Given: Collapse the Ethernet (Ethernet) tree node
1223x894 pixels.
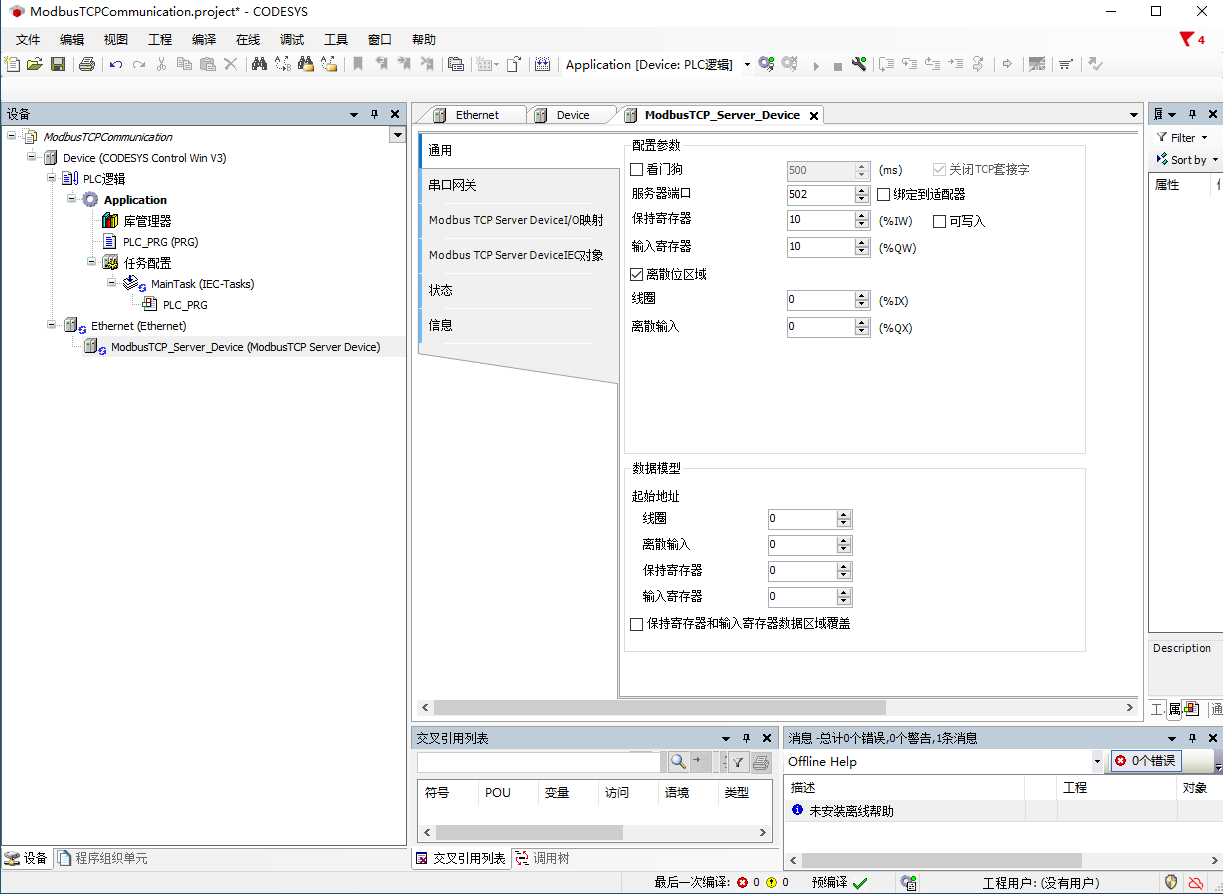Looking at the screenshot, I should 52,325.
